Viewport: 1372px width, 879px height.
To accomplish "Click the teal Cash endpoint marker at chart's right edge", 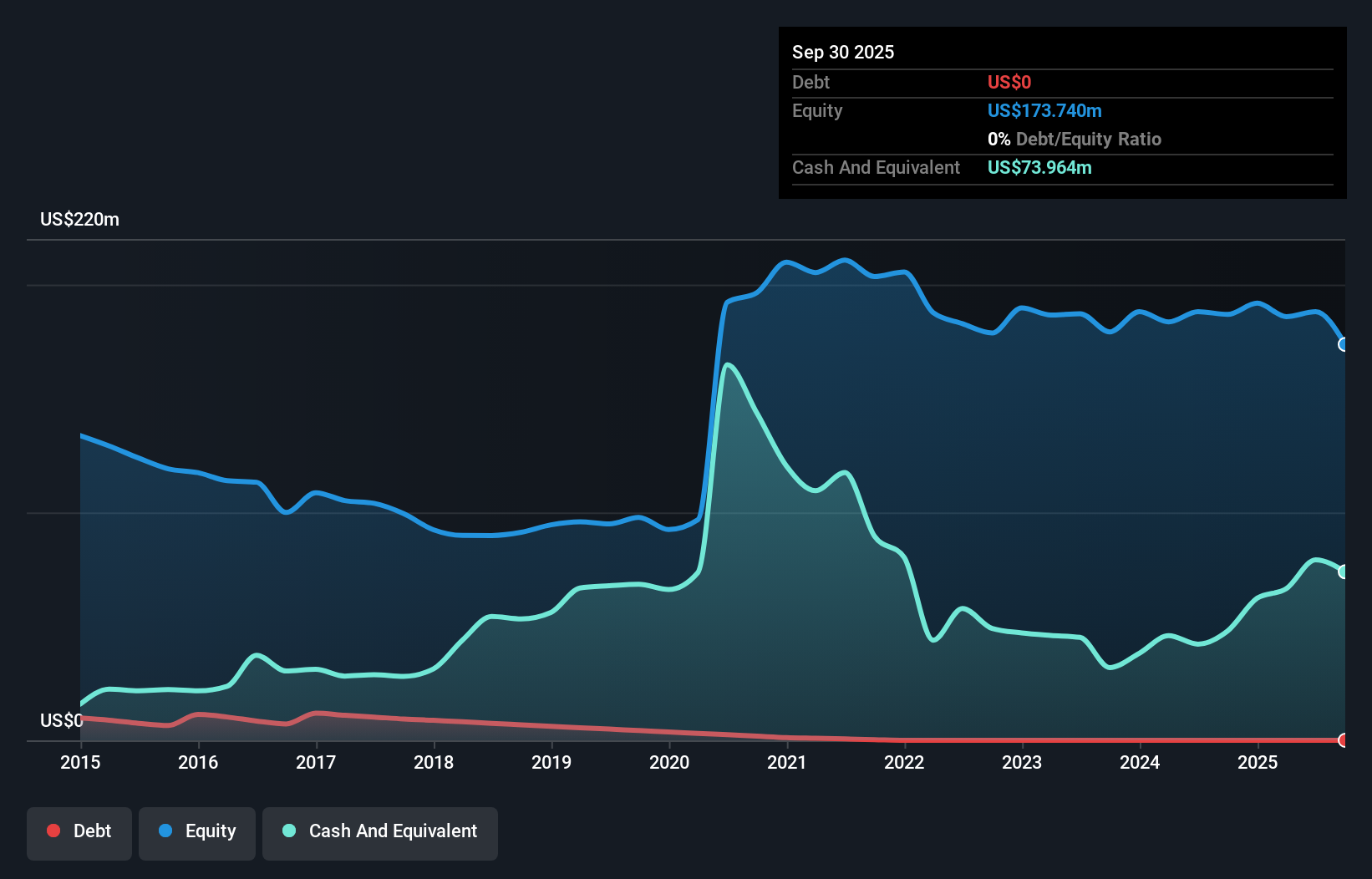I will pos(1344,572).
